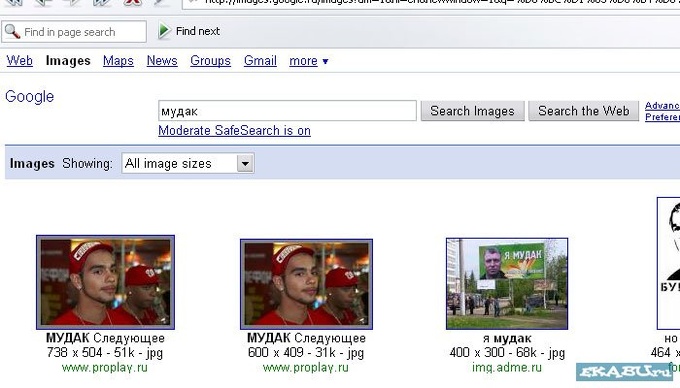Image resolution: width=680 pixels, height=388 pixels.
Task: Open Moderate SafeSearch is on link
Action: [234, 130]
